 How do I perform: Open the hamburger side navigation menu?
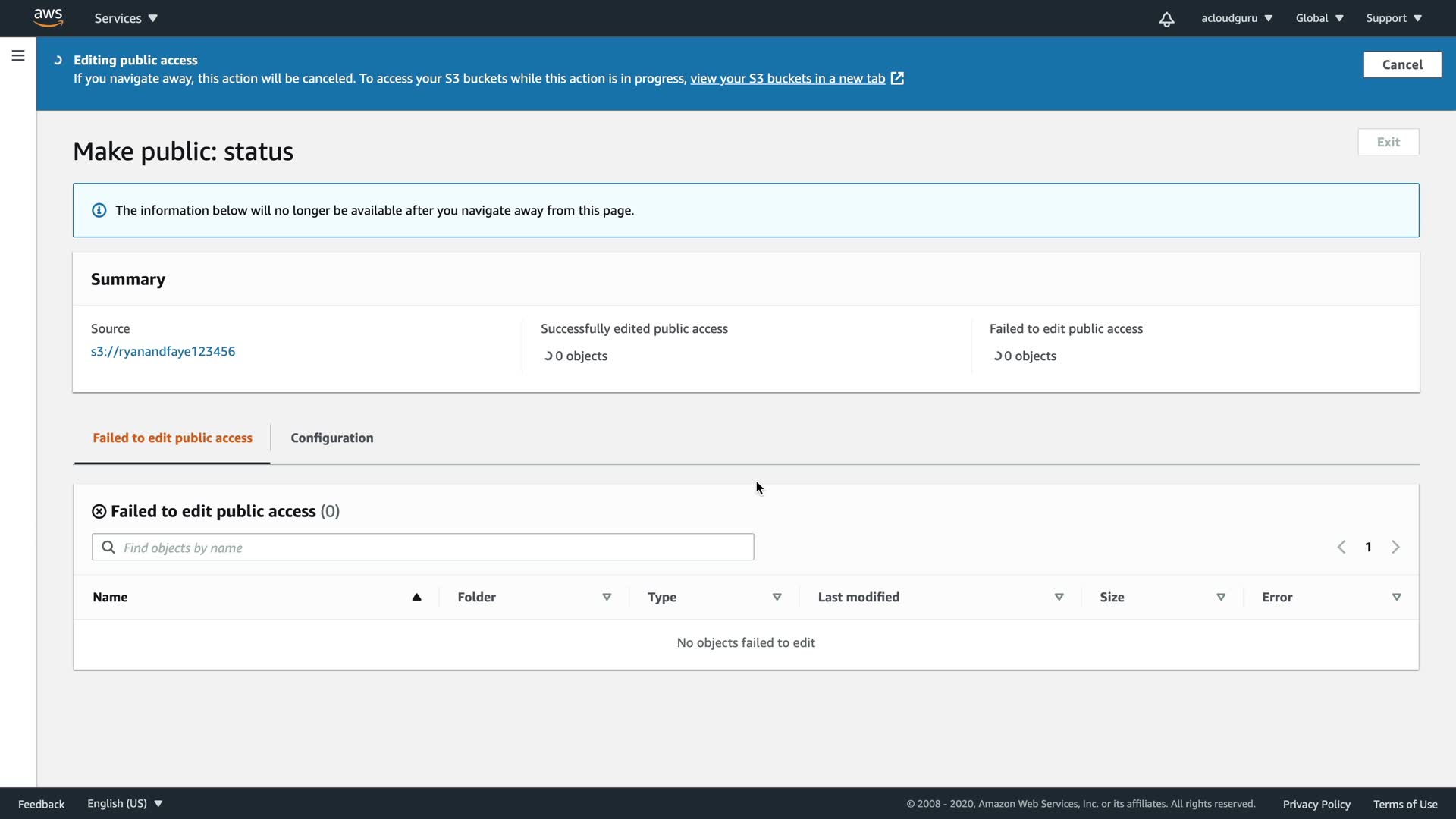click(18, 56)
